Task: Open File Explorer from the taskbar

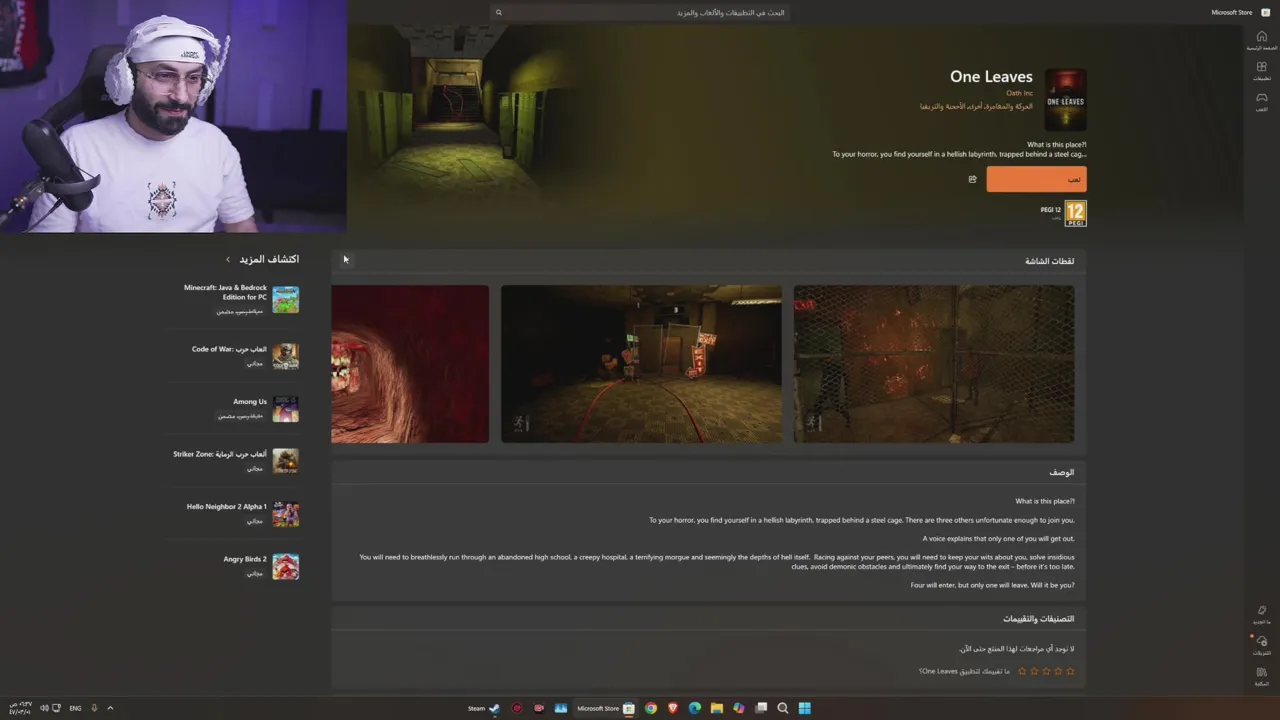Action: (x=717, y=708)
